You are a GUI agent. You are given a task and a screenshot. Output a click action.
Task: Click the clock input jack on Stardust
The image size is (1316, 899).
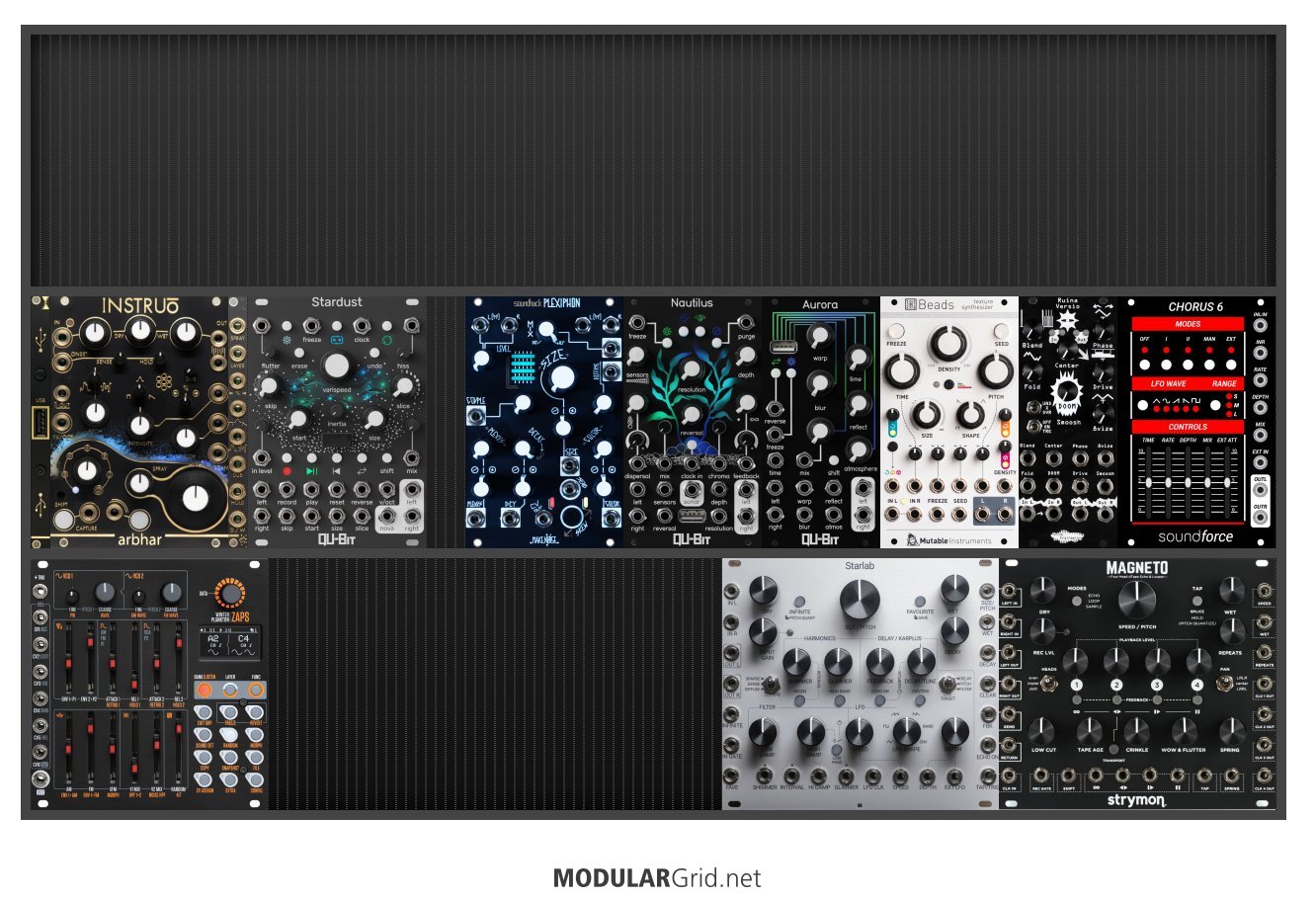[362, 325]
